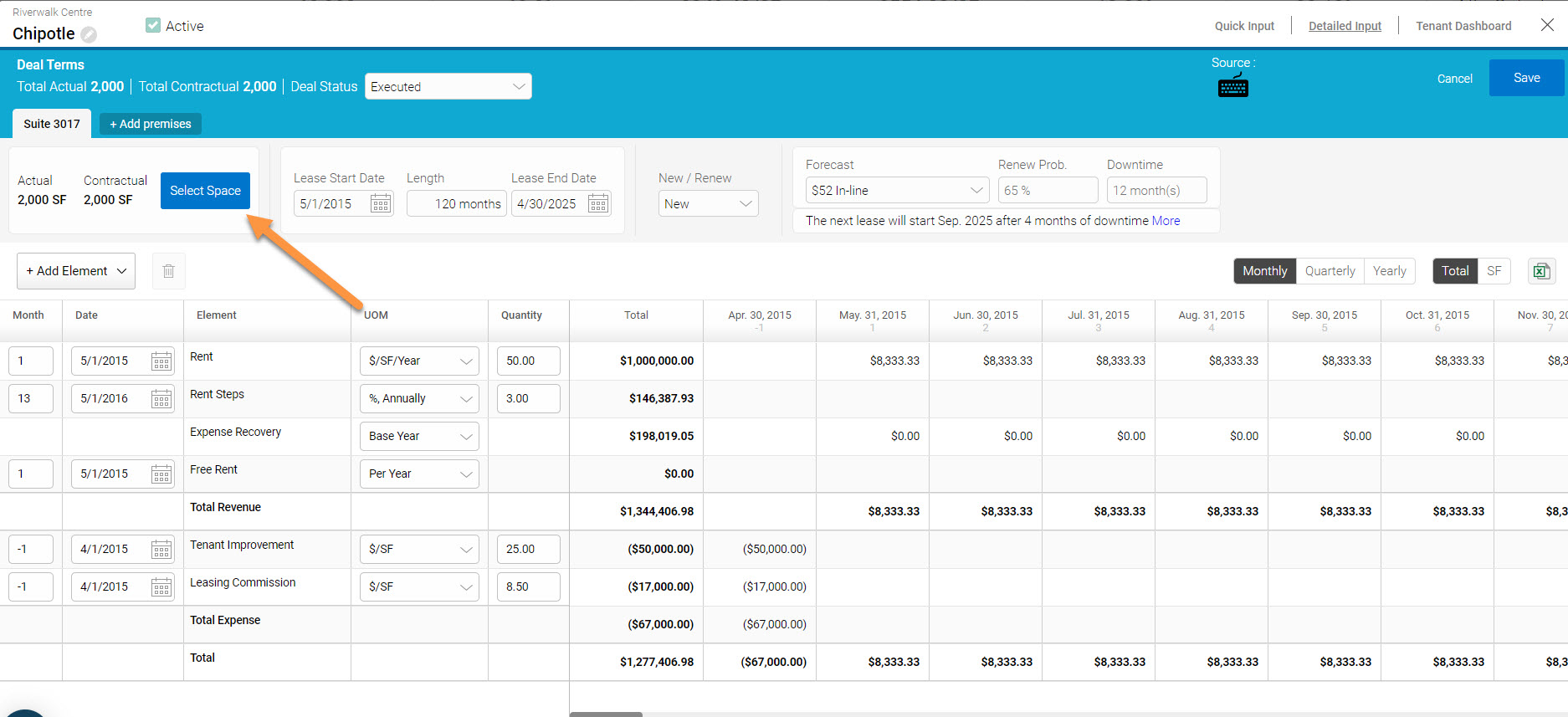The height and width of the screenshot is (717, 1568).
Task: Click the Rent quantity field showing 50.00
Action: tap(528, 361)
